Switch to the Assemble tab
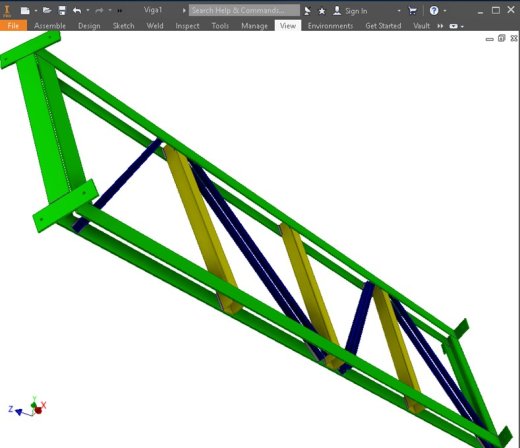Viewport: 520px width, 448px height. tap(50, 26)
